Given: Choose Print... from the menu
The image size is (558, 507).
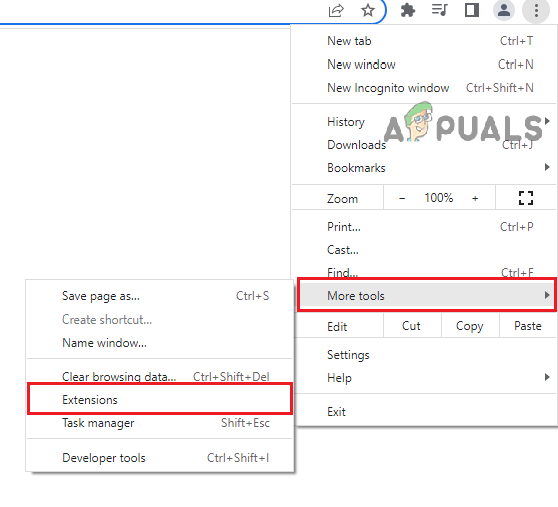Looking at the screenshot, I should pyautogui.click(x=425, y=227).
